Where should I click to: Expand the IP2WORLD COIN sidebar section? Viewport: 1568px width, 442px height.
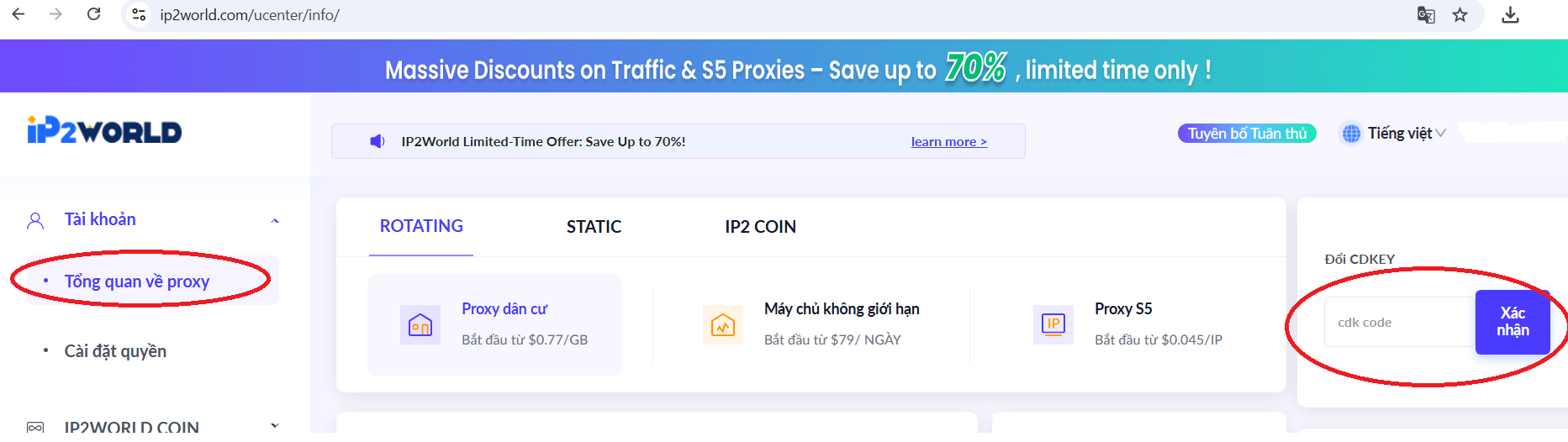[275, 426]
